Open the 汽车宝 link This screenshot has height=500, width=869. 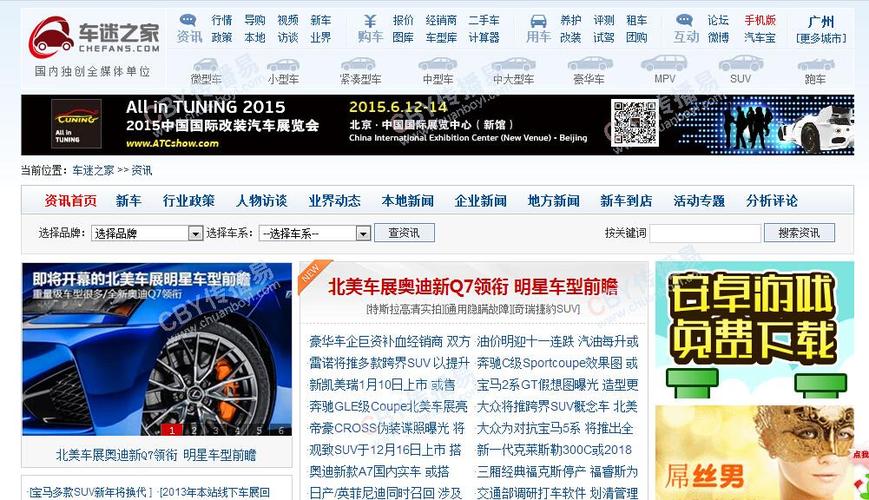(760, 38)
